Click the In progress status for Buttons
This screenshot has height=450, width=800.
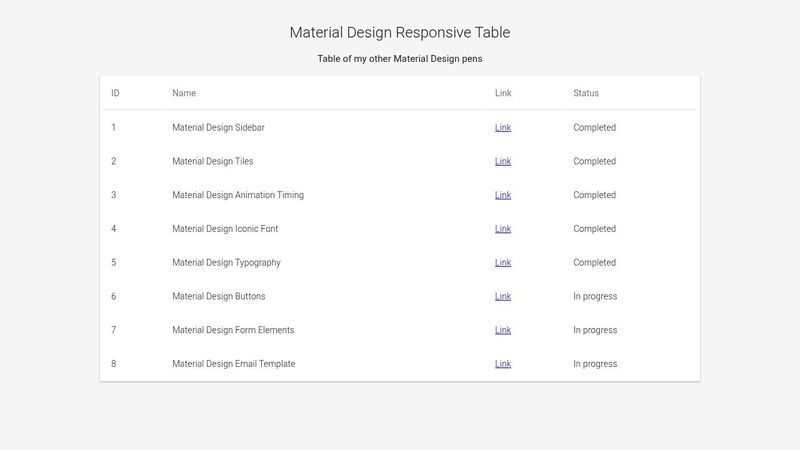(595, 296)
